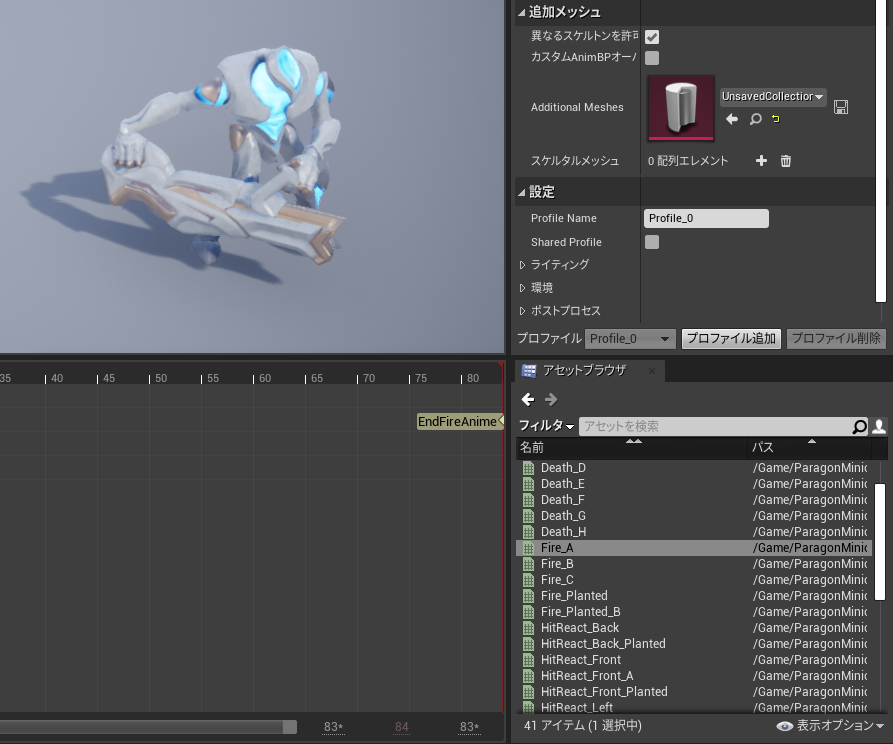Click the 84 frame count value
The height and width of the screenshot is (744, 893).
(x=402, y=727)
